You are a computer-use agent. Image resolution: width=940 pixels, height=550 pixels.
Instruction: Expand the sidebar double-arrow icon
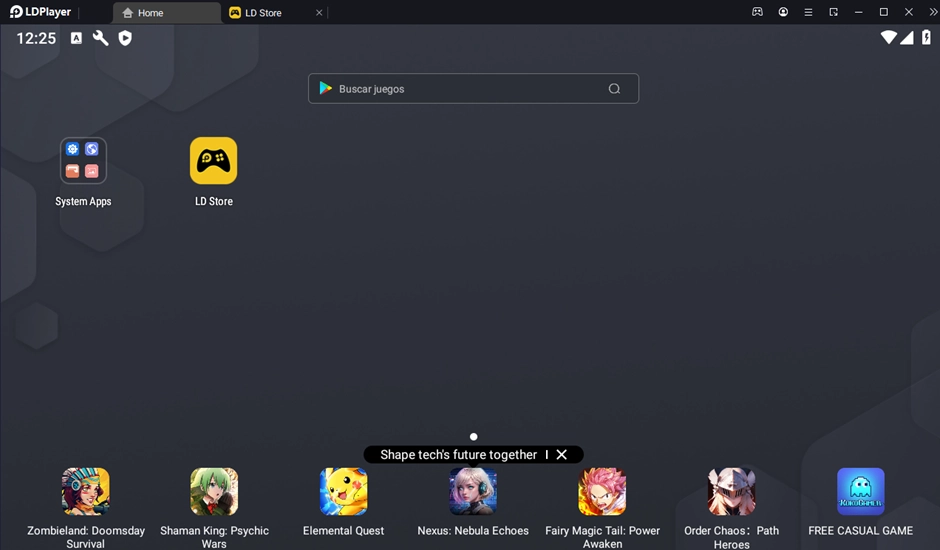(x=933, y=12)
